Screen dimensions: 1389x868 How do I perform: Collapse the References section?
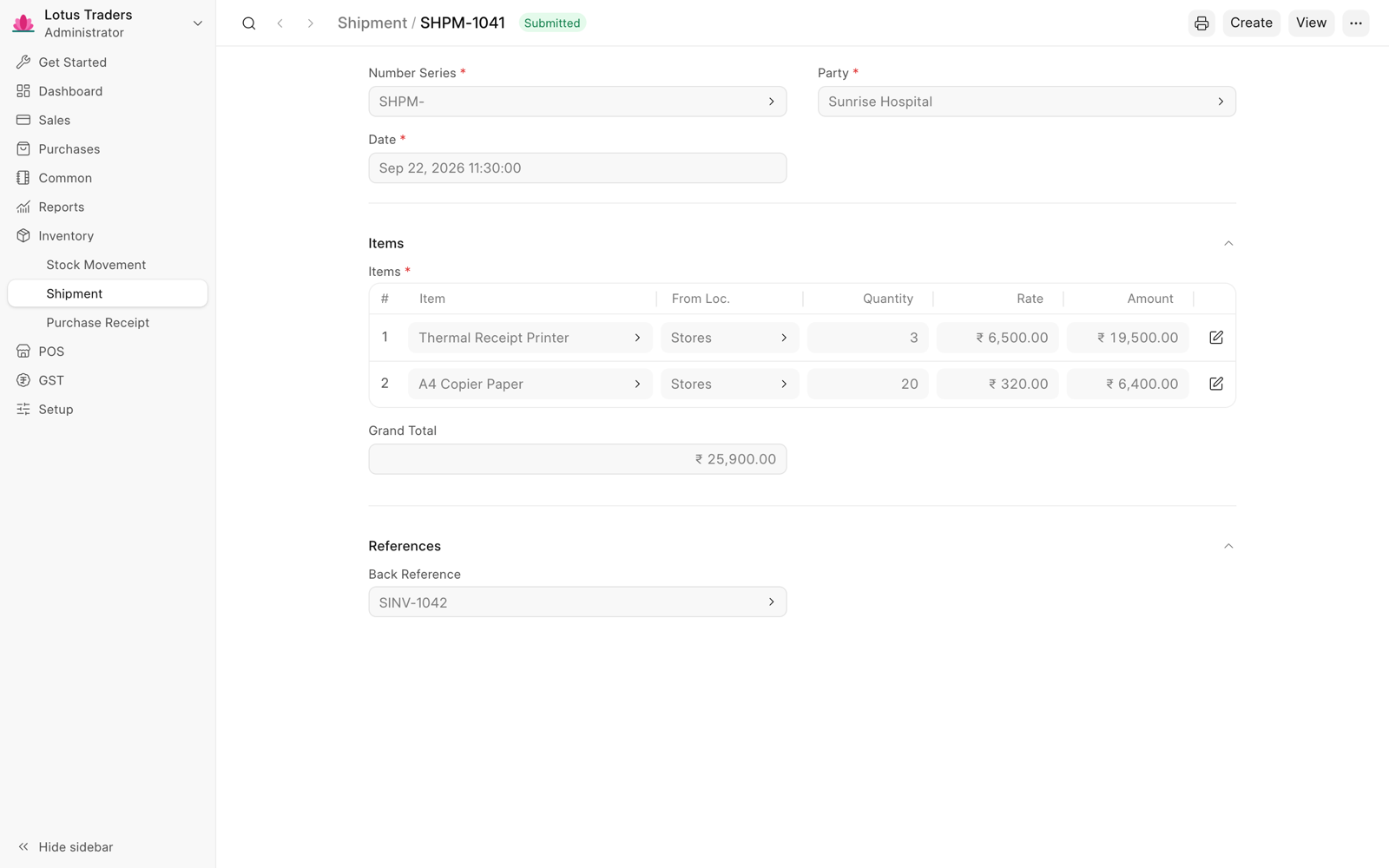click(1228, 546)
